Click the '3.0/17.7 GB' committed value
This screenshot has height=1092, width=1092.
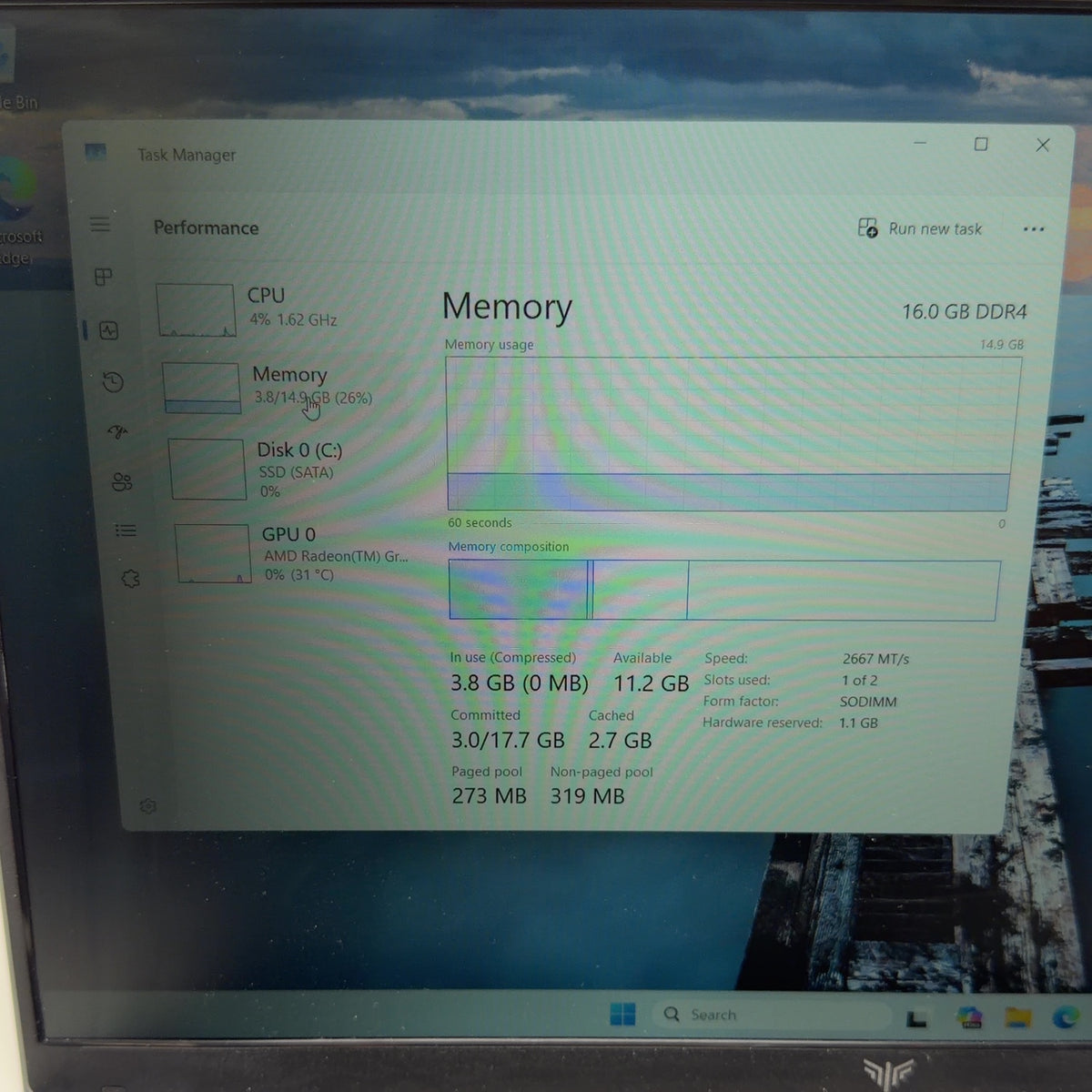pyautogui.click(x=508, y=741)
